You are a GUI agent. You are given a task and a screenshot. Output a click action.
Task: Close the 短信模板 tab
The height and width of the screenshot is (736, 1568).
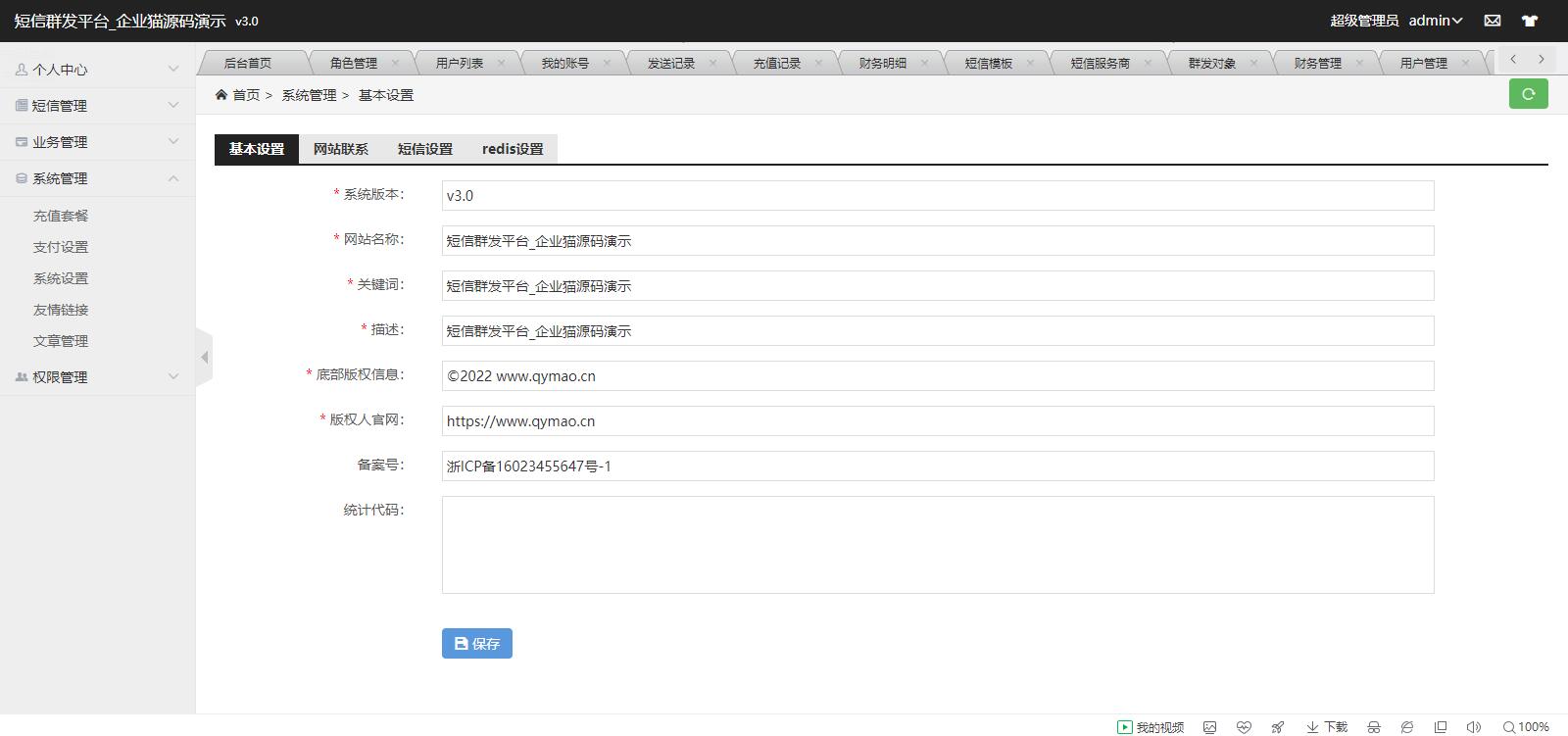(1030, 63)
